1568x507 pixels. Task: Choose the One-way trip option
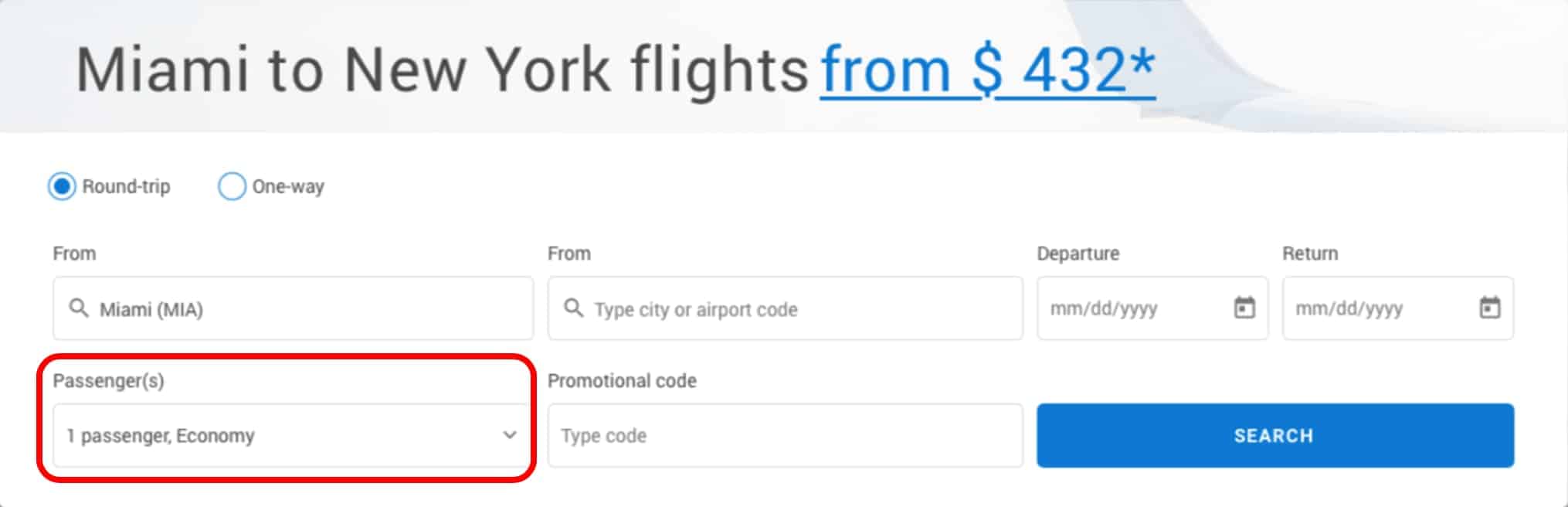[232, 186]
